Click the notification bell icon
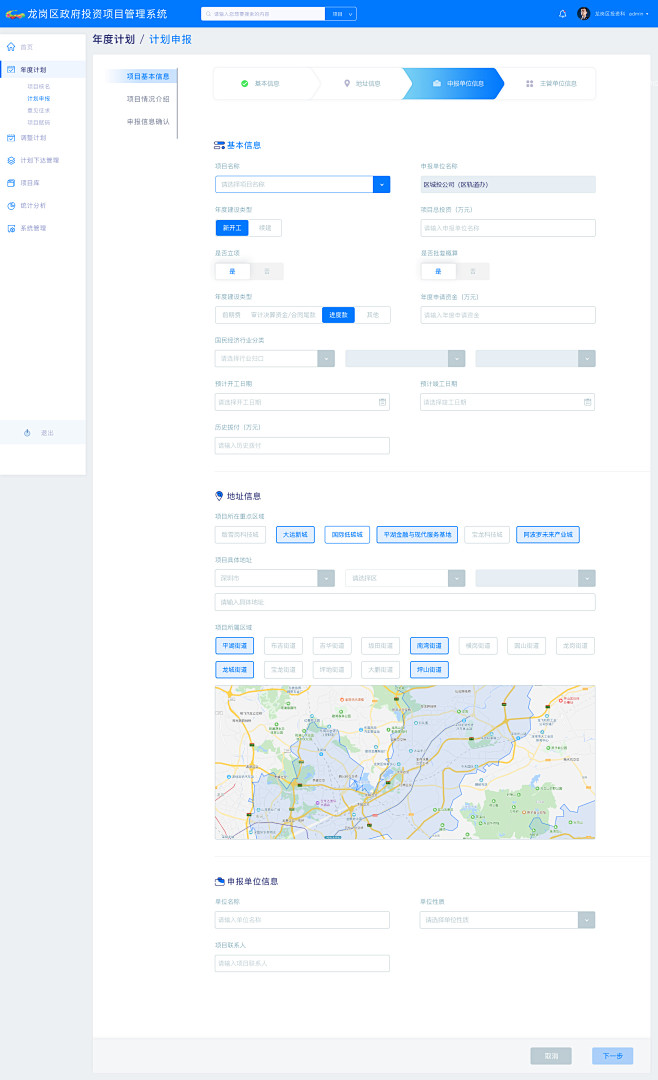The width and height of the screenshot is (658, 1080). (x=562, y=14)
